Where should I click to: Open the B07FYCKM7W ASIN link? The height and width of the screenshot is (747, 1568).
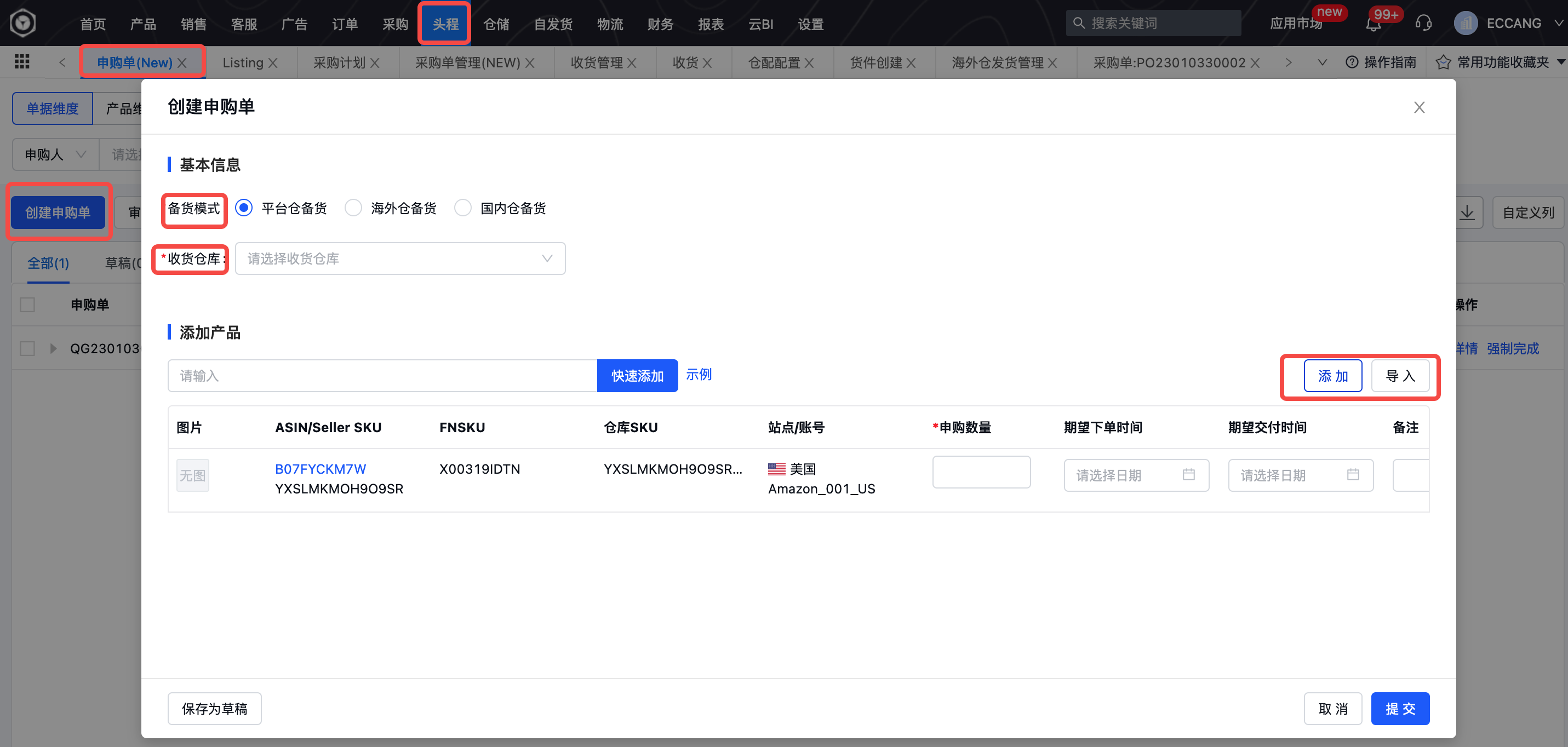[320, 468]
